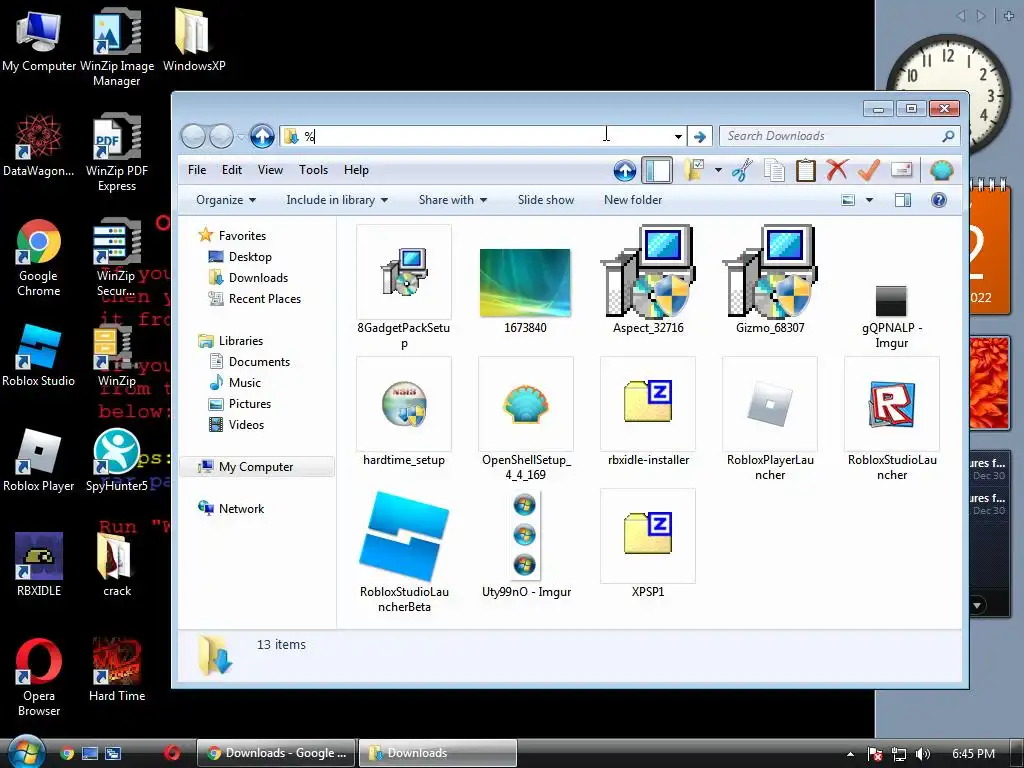Open the Edit menu
This screenshot has height=768, width=1024.
[x=232, y=170]
